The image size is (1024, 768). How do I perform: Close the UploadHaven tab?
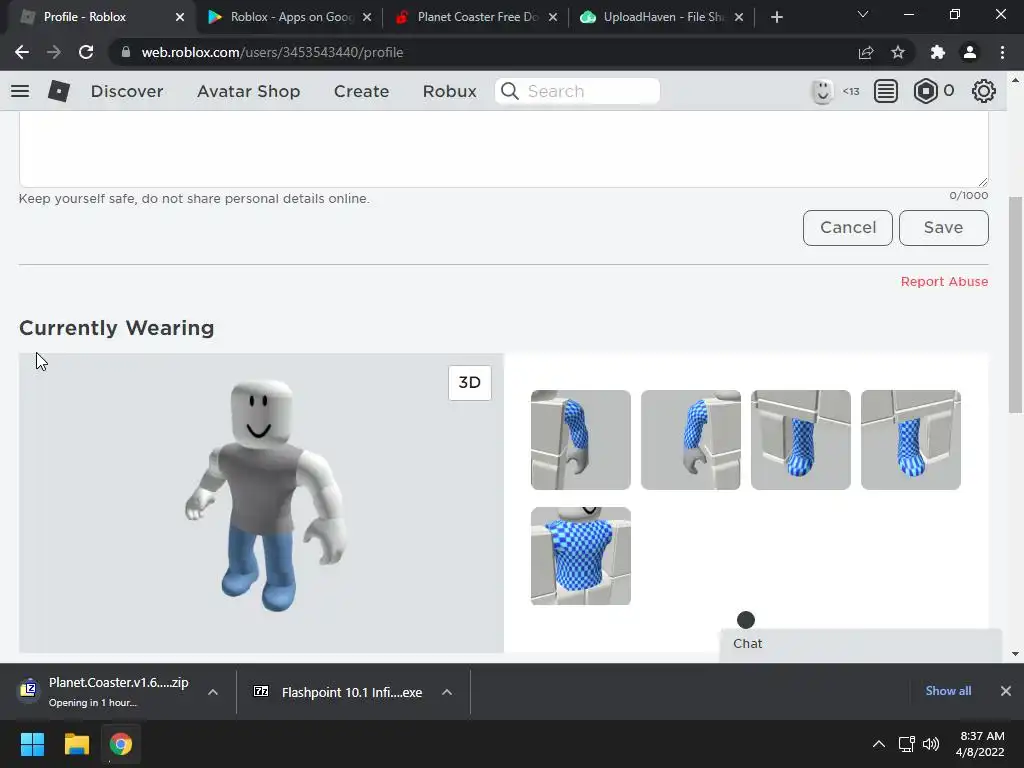point(739,17)
